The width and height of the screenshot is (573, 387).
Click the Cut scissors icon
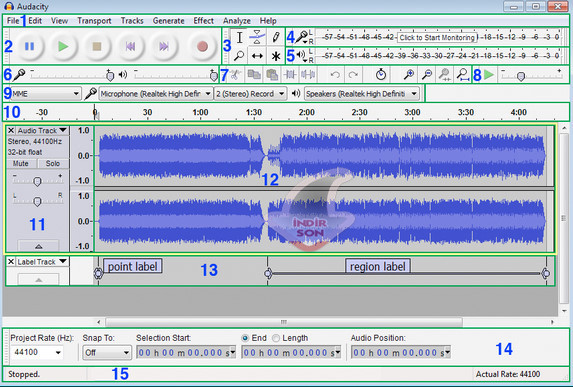[236, 75]
